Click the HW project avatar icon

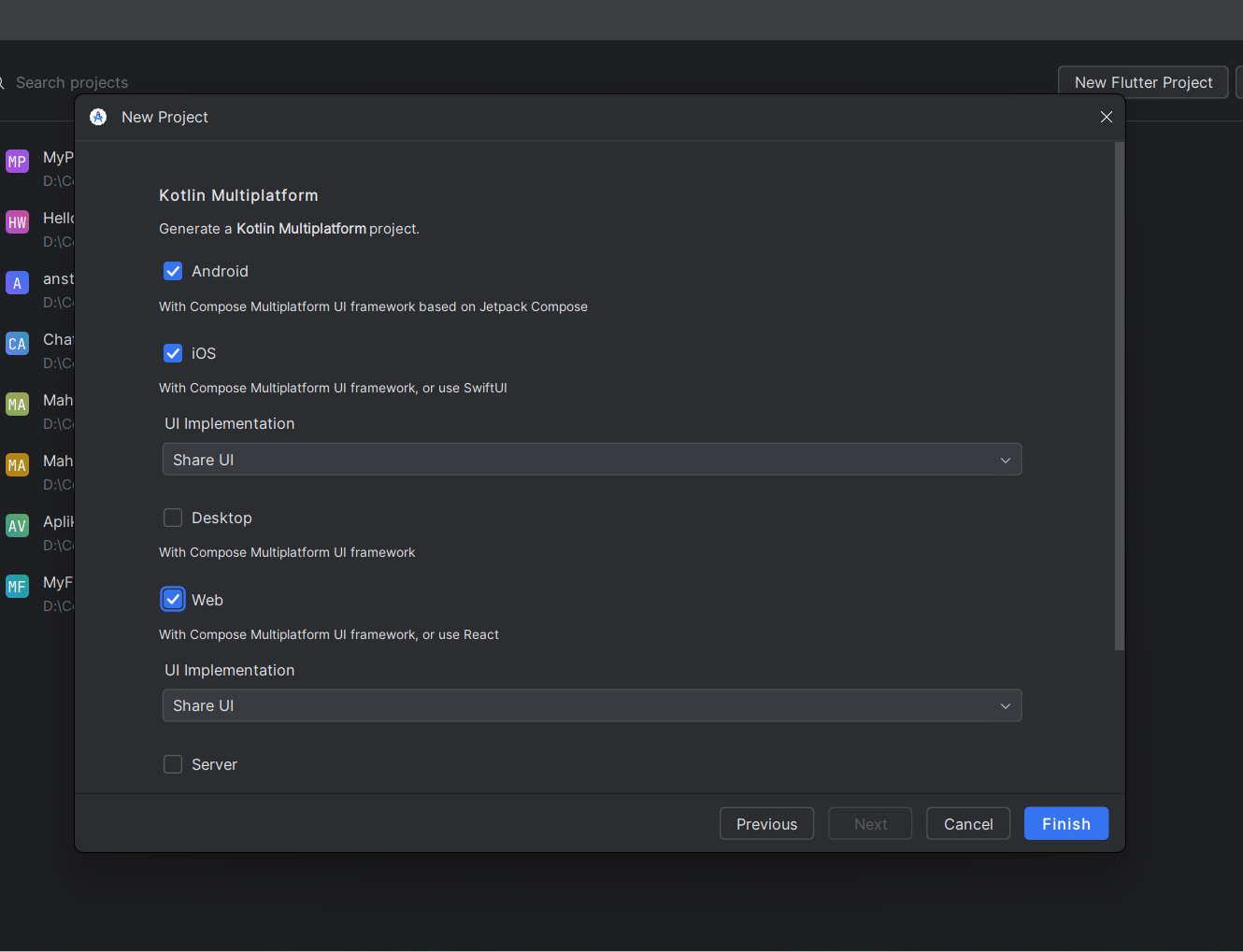click(x=17, y=222)
